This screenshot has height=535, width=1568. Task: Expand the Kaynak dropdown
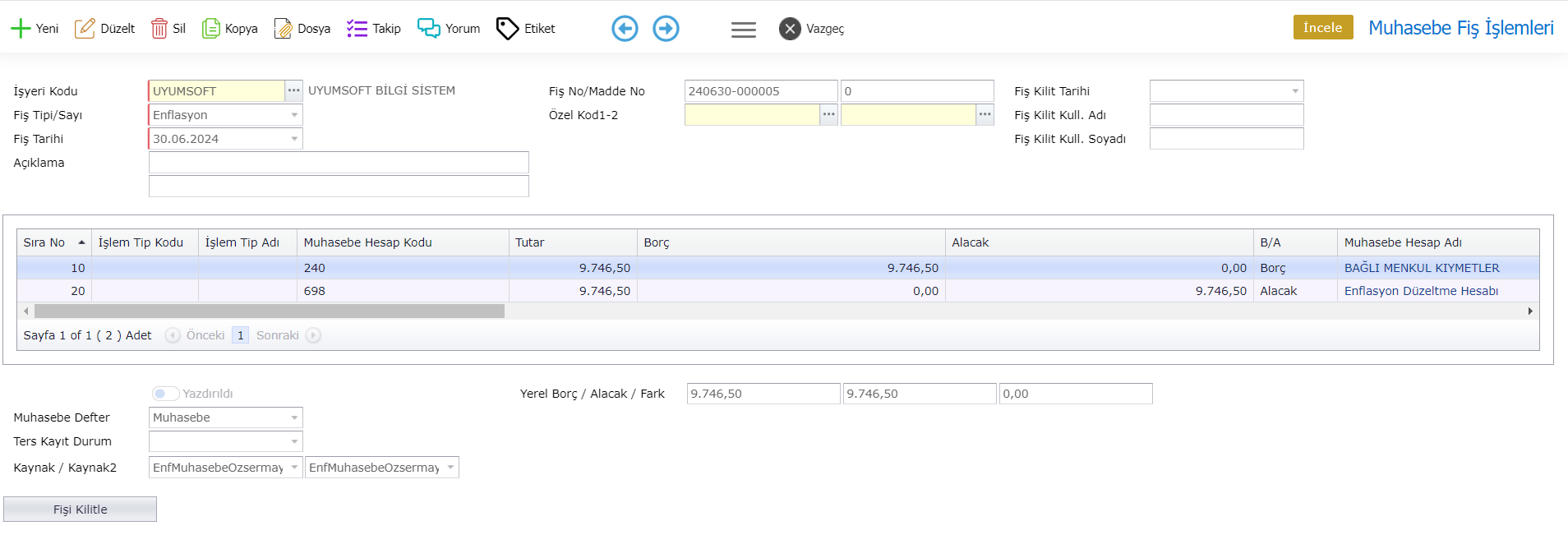click(294, 468)
